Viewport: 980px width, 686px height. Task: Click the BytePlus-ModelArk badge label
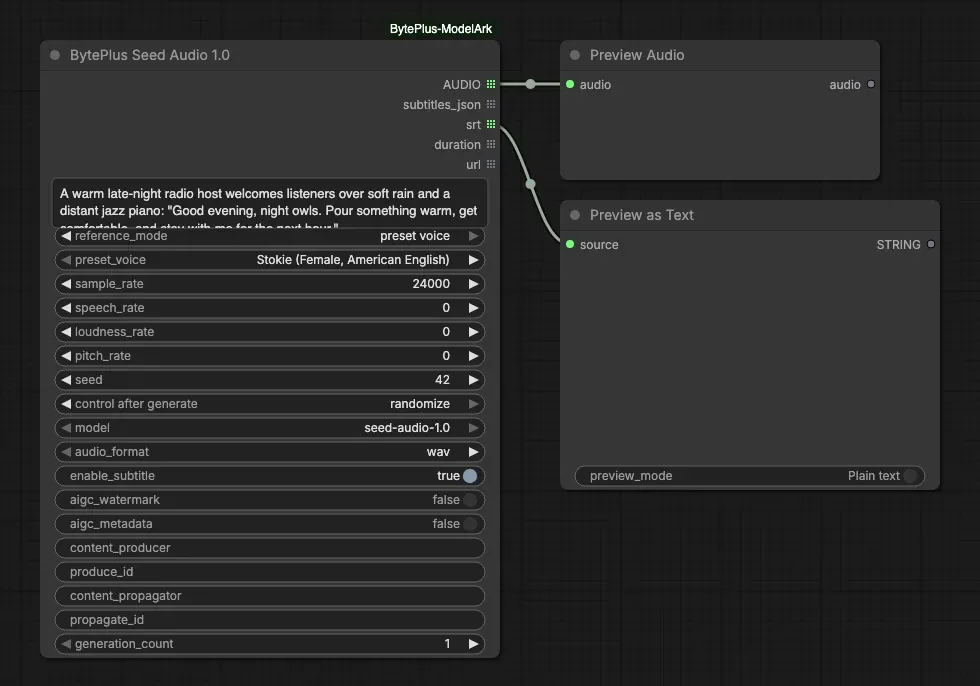pos(441,29)
